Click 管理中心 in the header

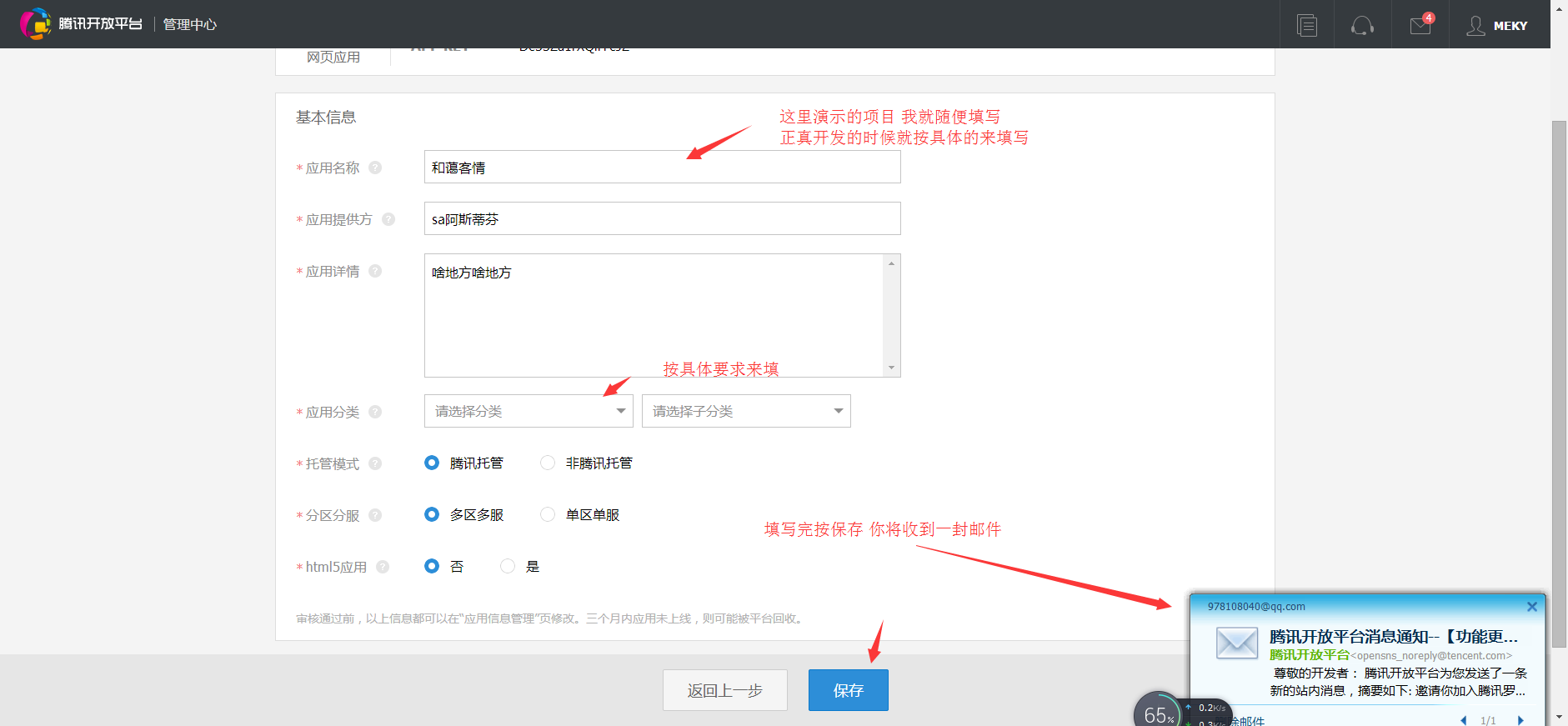click(x=190, y=25)
